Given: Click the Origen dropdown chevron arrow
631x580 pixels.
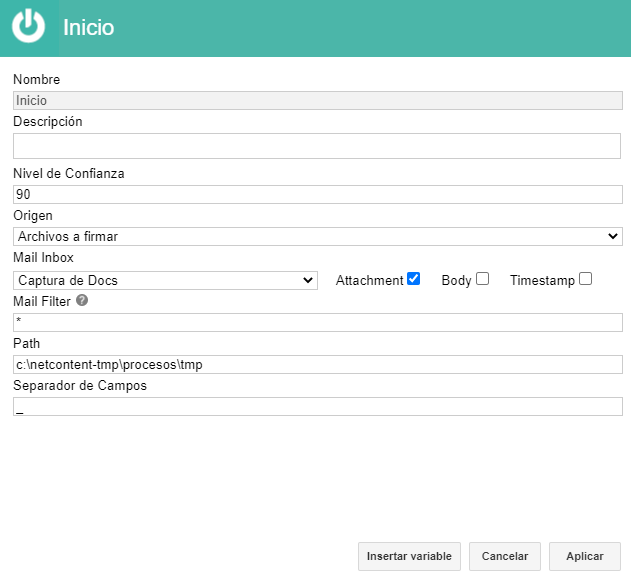Looking at the screenshot, I should click(612, 236).
